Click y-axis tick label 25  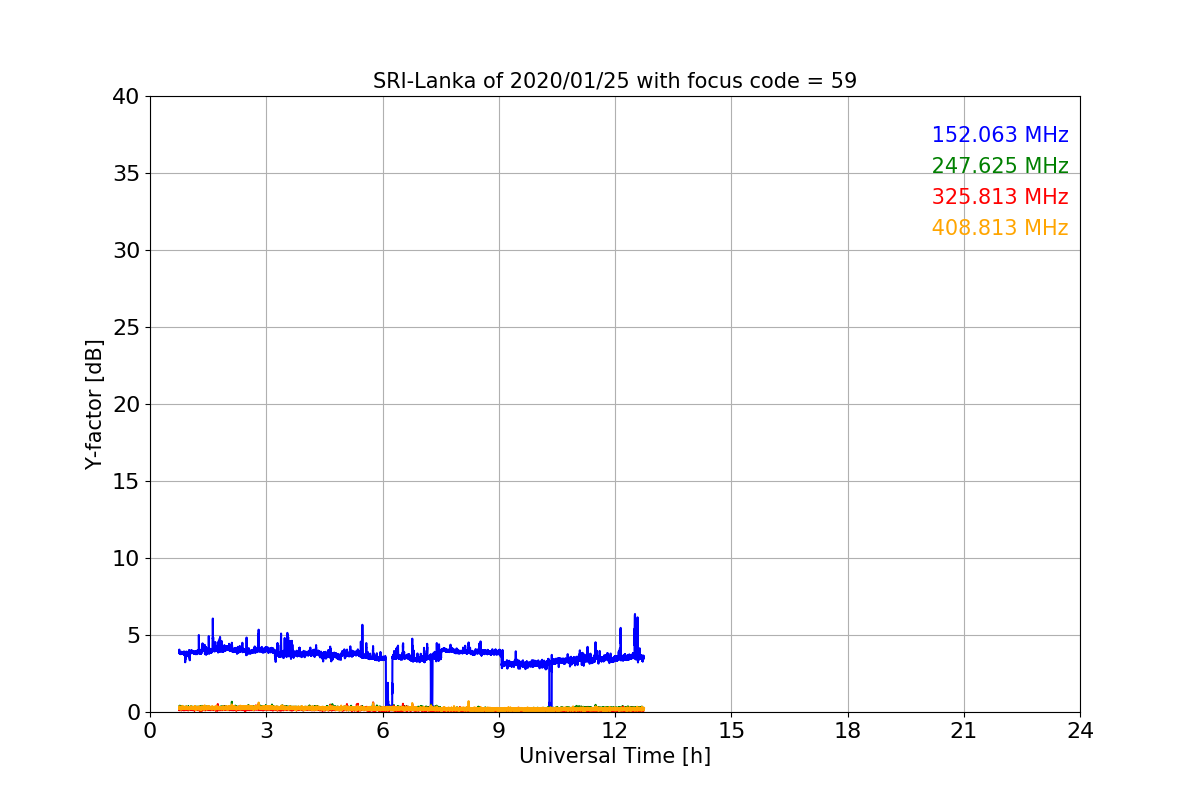(x=127, y=328)
